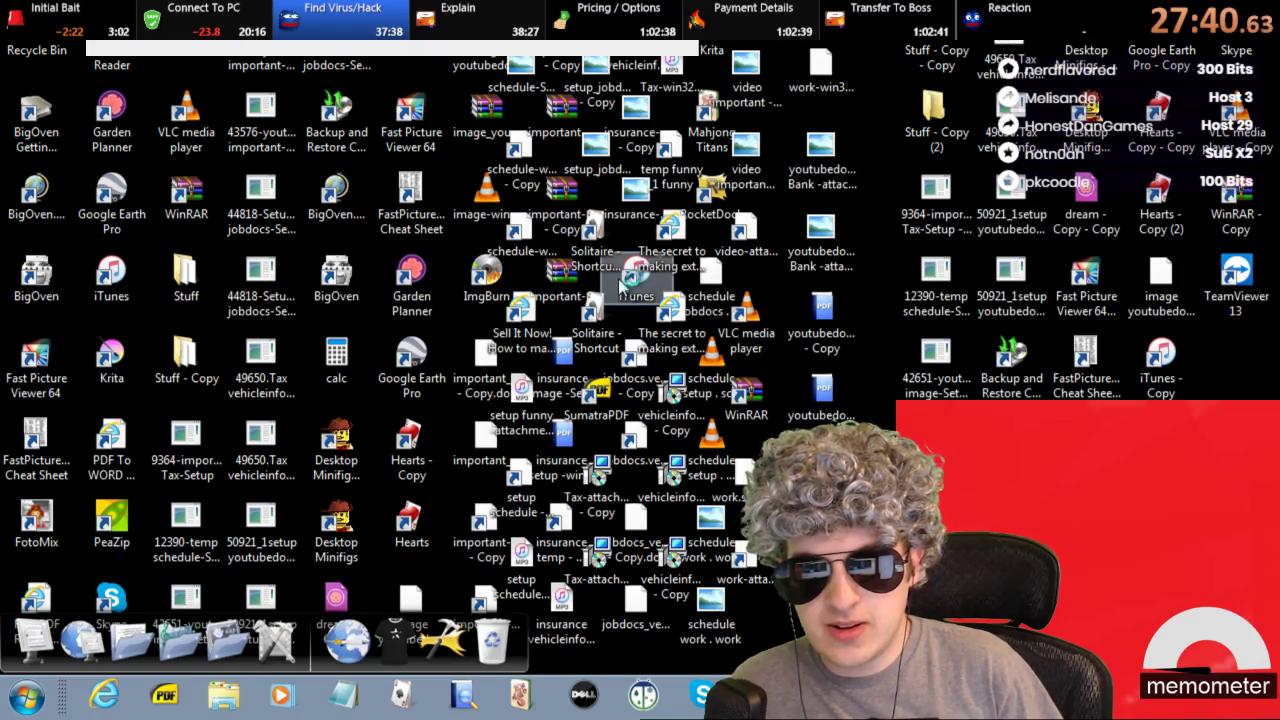Viewport: 1280px width, 720px height.
Task: Open the SumatraPDF desktop icon
Action: (597, 400)
